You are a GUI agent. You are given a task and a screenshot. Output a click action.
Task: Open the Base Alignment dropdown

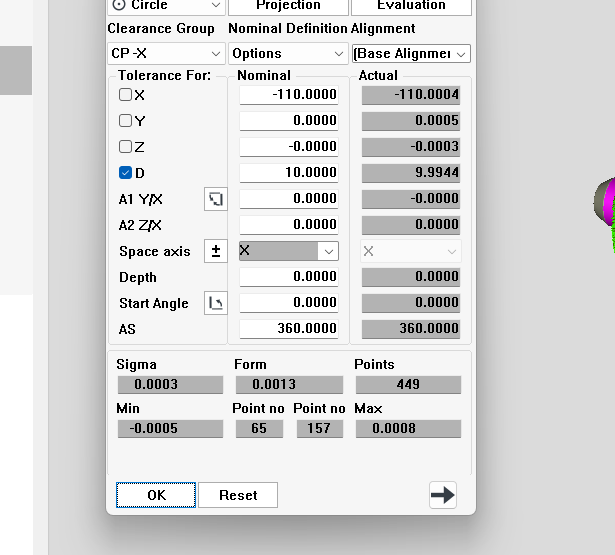coord(410,53)
